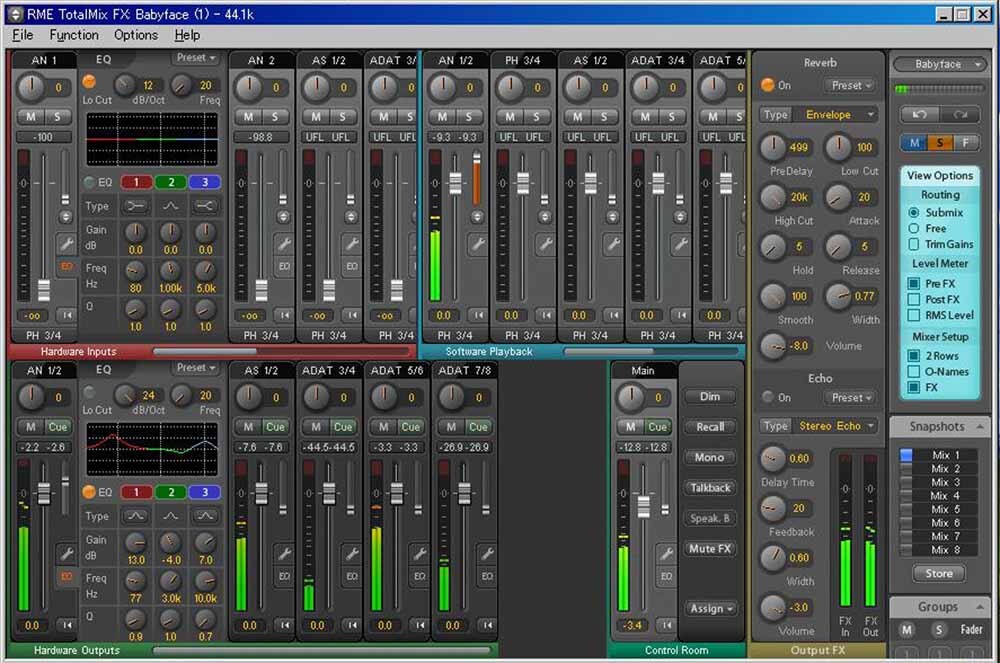Open the Function menu
The height and width of the screenshot is (663, 1000).
(x=74, y=35)
